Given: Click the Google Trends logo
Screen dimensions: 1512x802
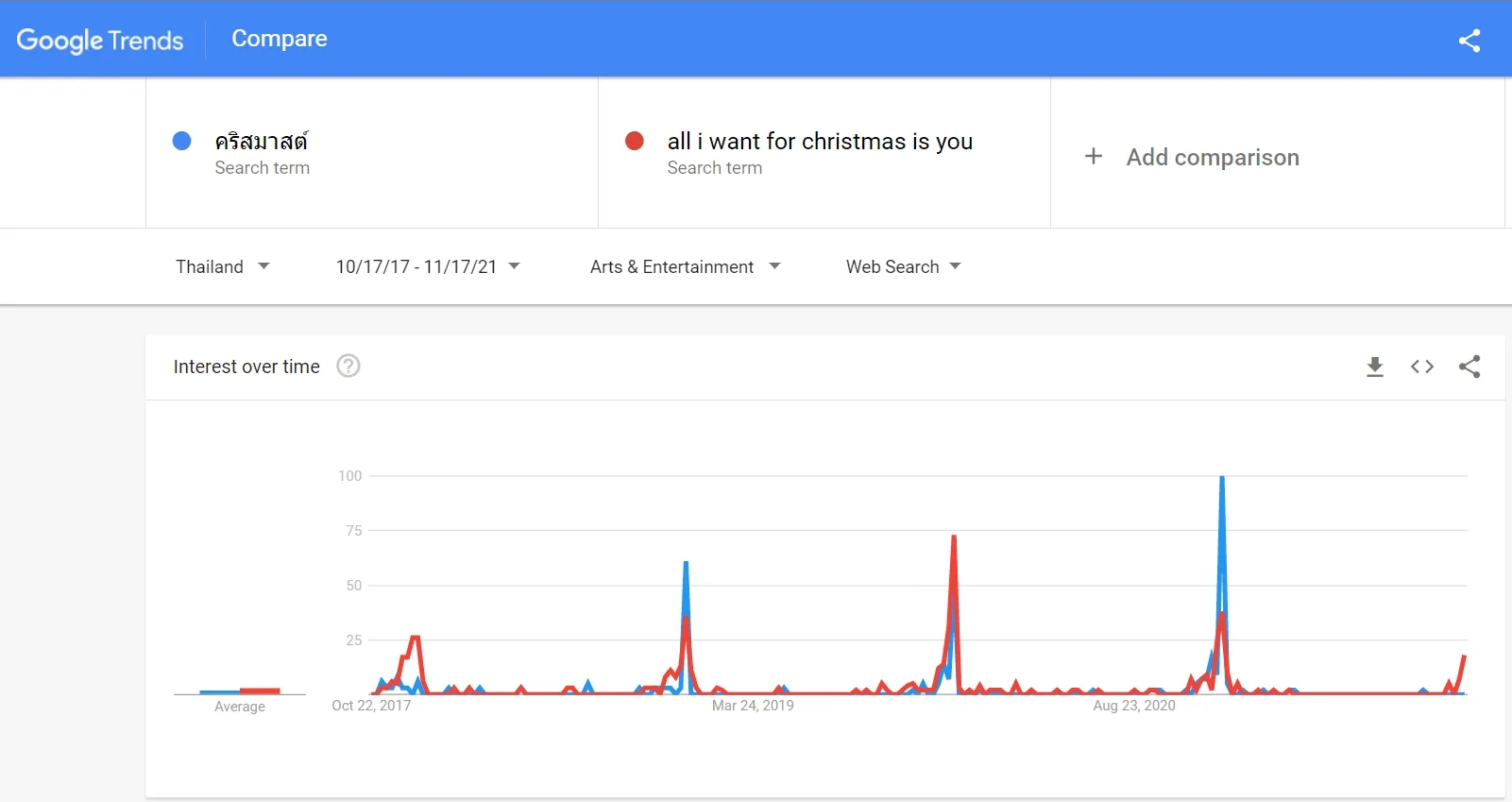Looking at the screenshot, I should pyautogui.click(x=100, y=40).
